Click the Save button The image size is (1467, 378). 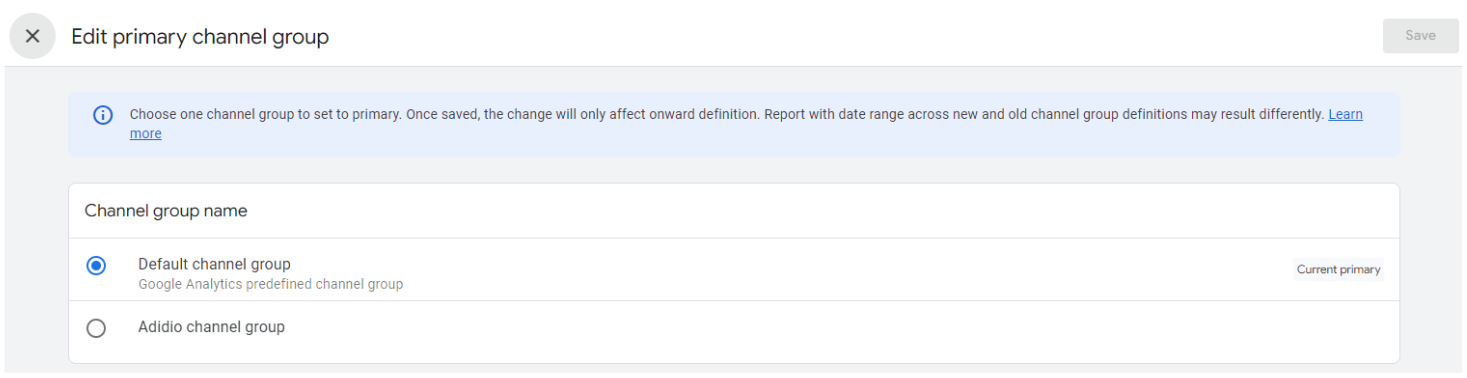tap(1420, 35)
